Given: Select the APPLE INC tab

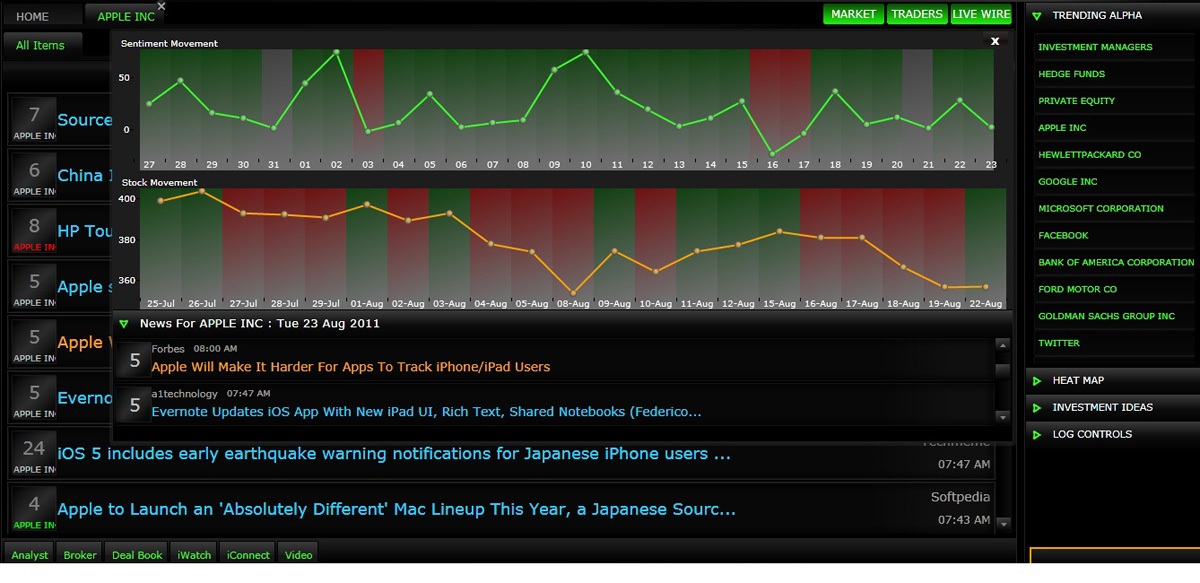Looking at the screenshot, I should (x=126, y=16).
